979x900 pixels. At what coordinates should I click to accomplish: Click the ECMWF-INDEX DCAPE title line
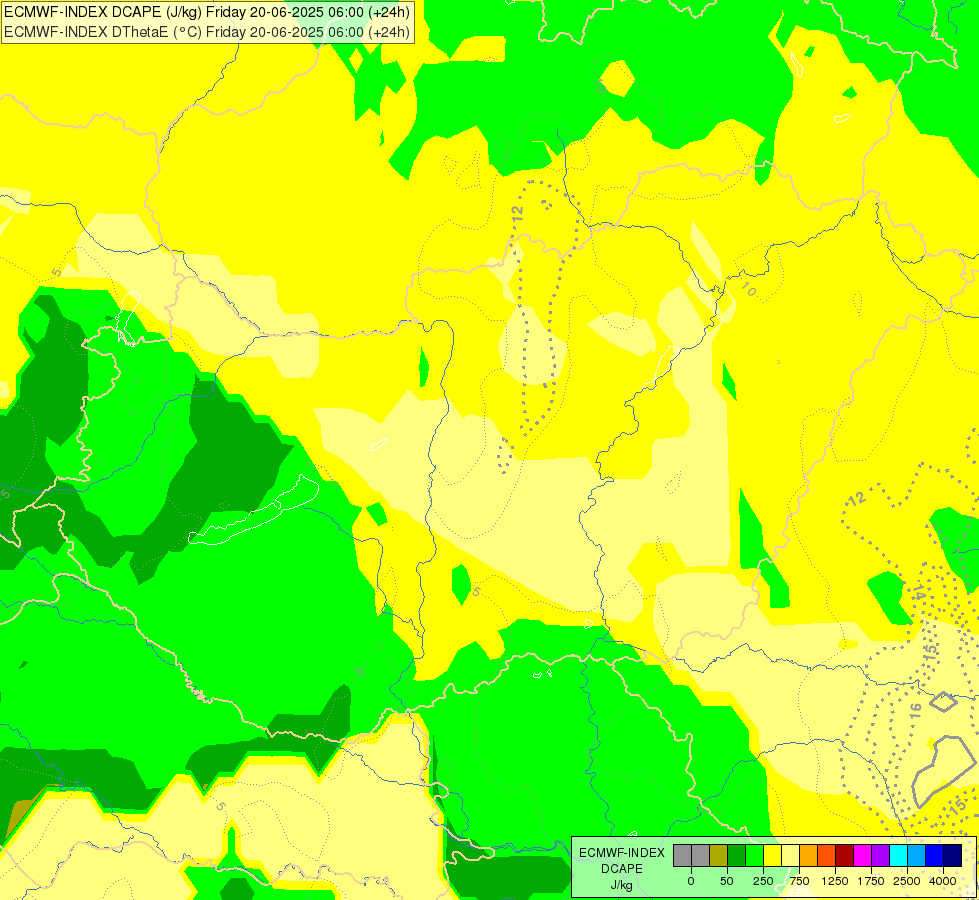(207, 12)
